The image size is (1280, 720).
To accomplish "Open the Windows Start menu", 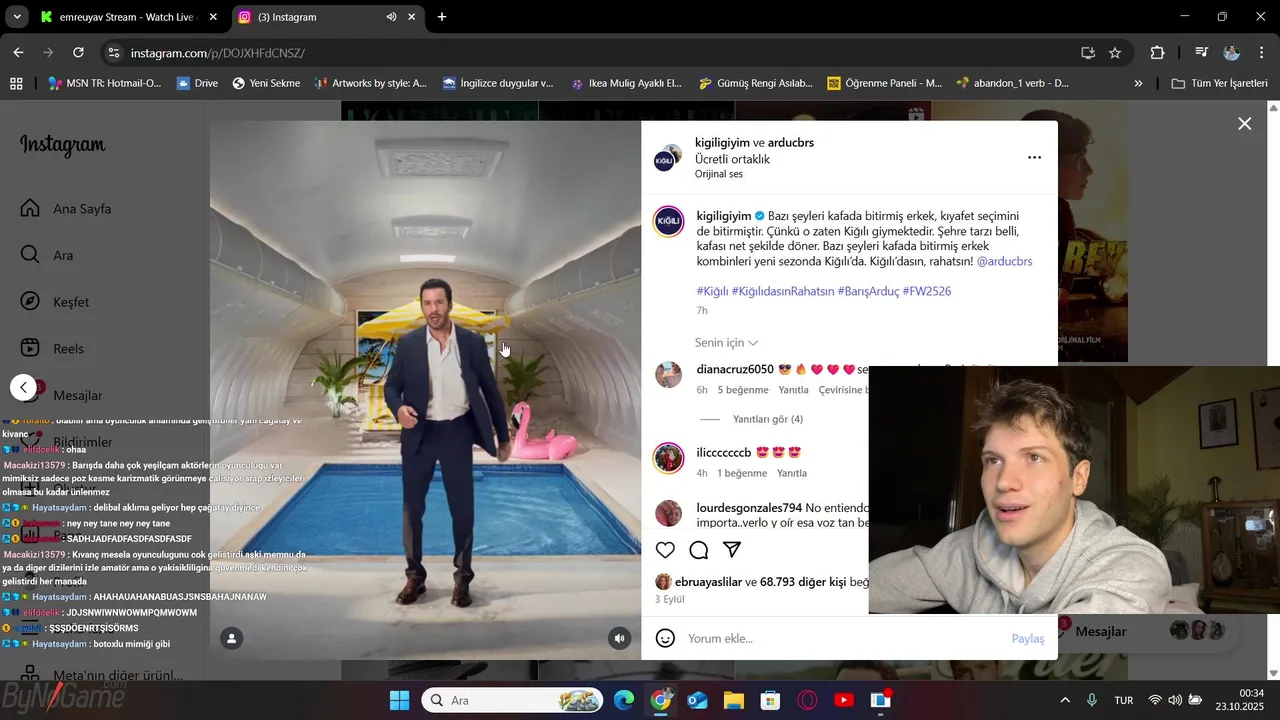I will 399,700.
